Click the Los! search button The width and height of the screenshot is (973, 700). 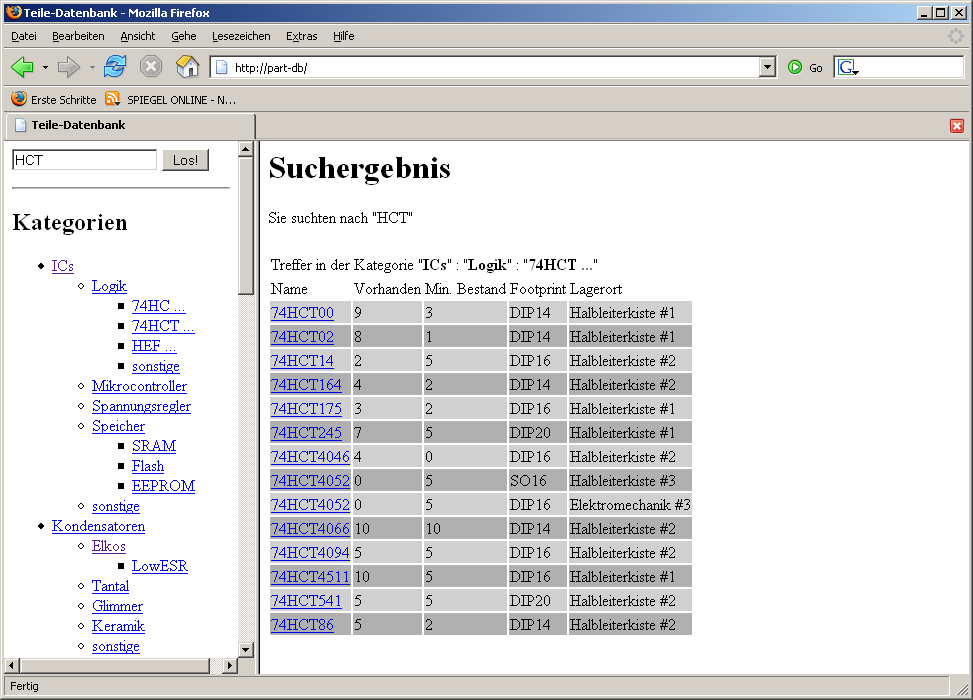tap(186, 160)
